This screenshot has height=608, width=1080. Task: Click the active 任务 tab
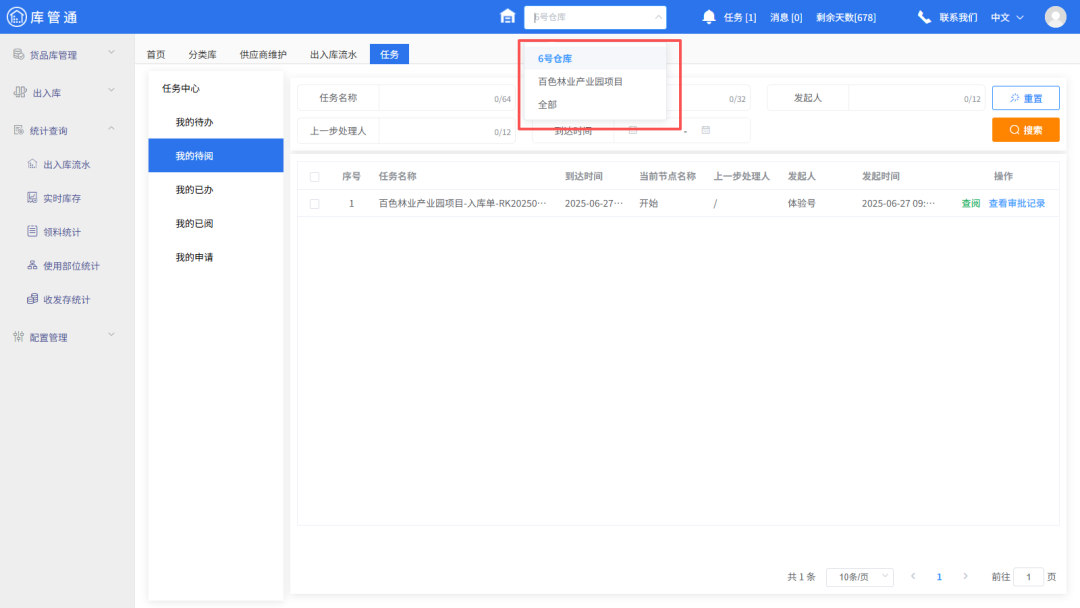389,54
